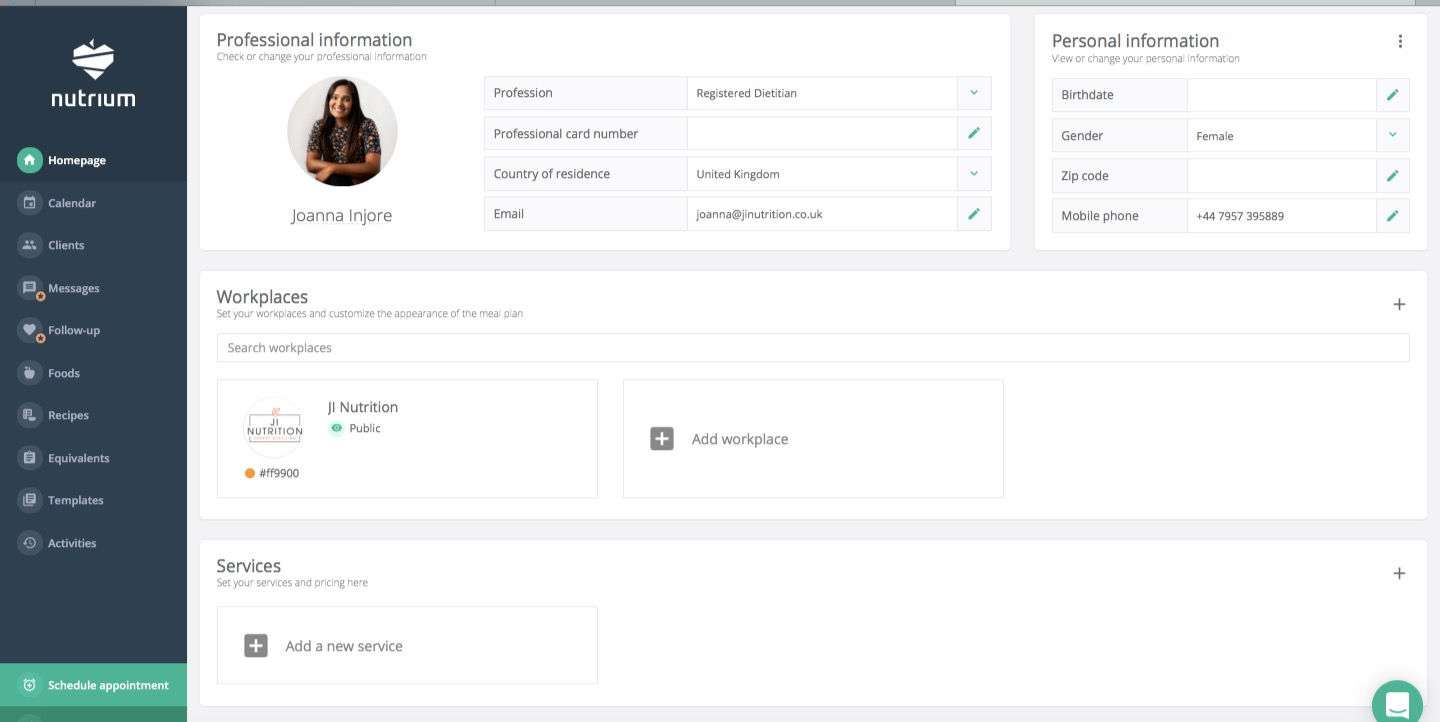Click the Follow-up heart icon
This screenshot has height=722, width=1440.
click(30, 330)
